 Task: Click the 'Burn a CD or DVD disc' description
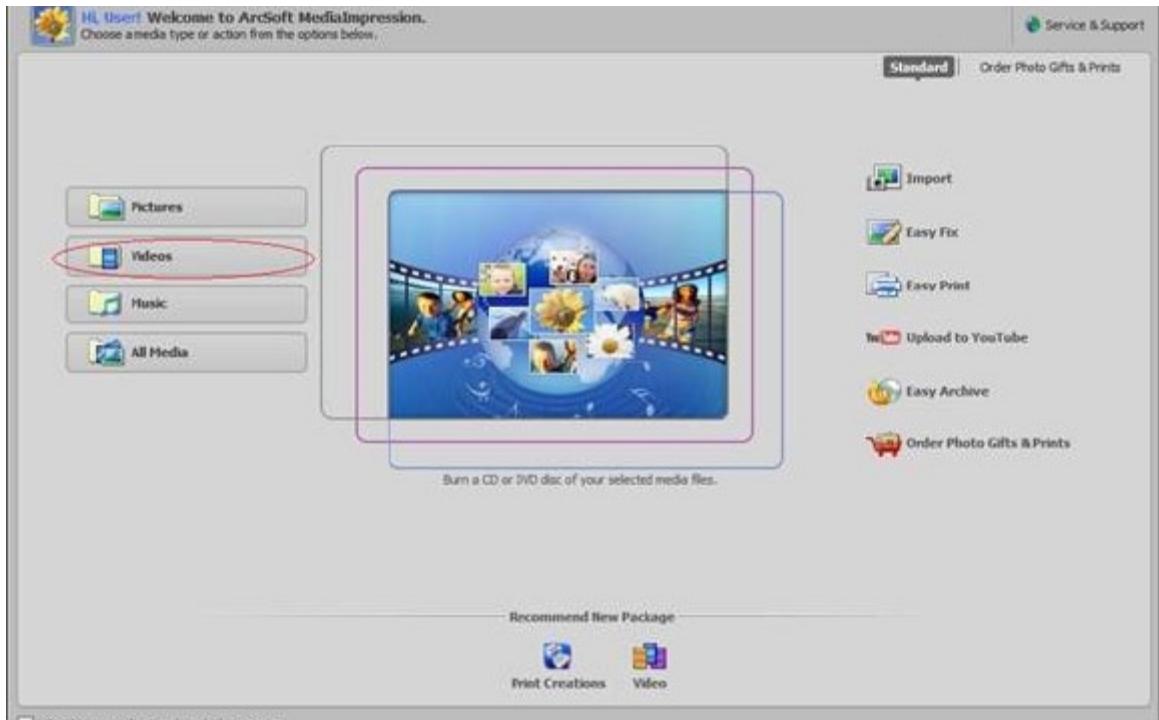[580, 480]
